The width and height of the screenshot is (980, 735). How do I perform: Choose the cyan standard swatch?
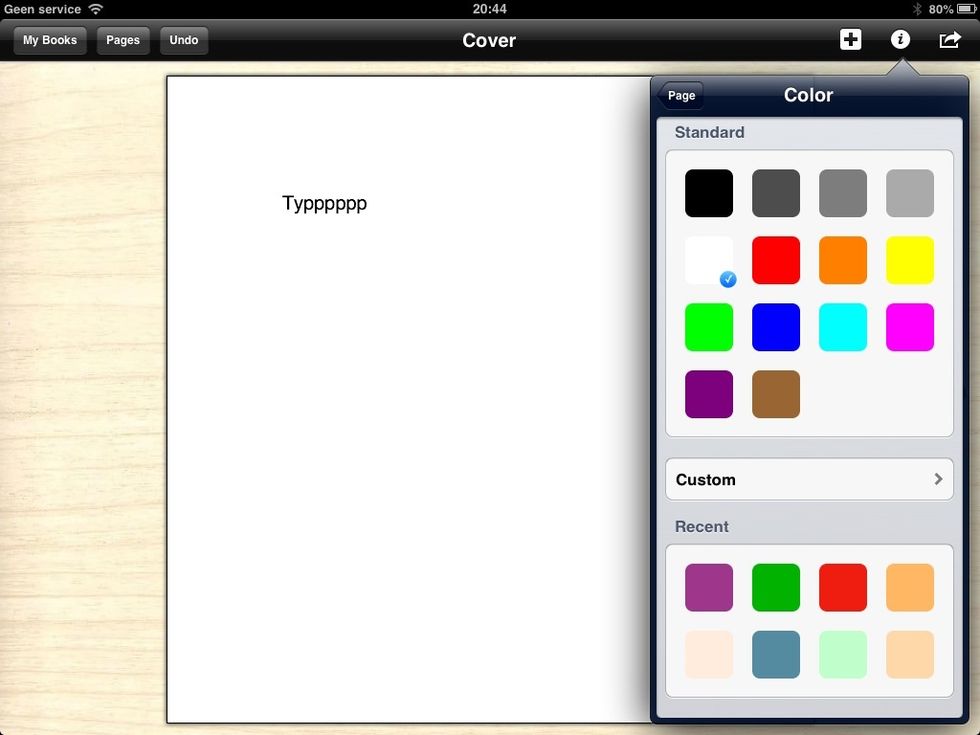[843, 328]
